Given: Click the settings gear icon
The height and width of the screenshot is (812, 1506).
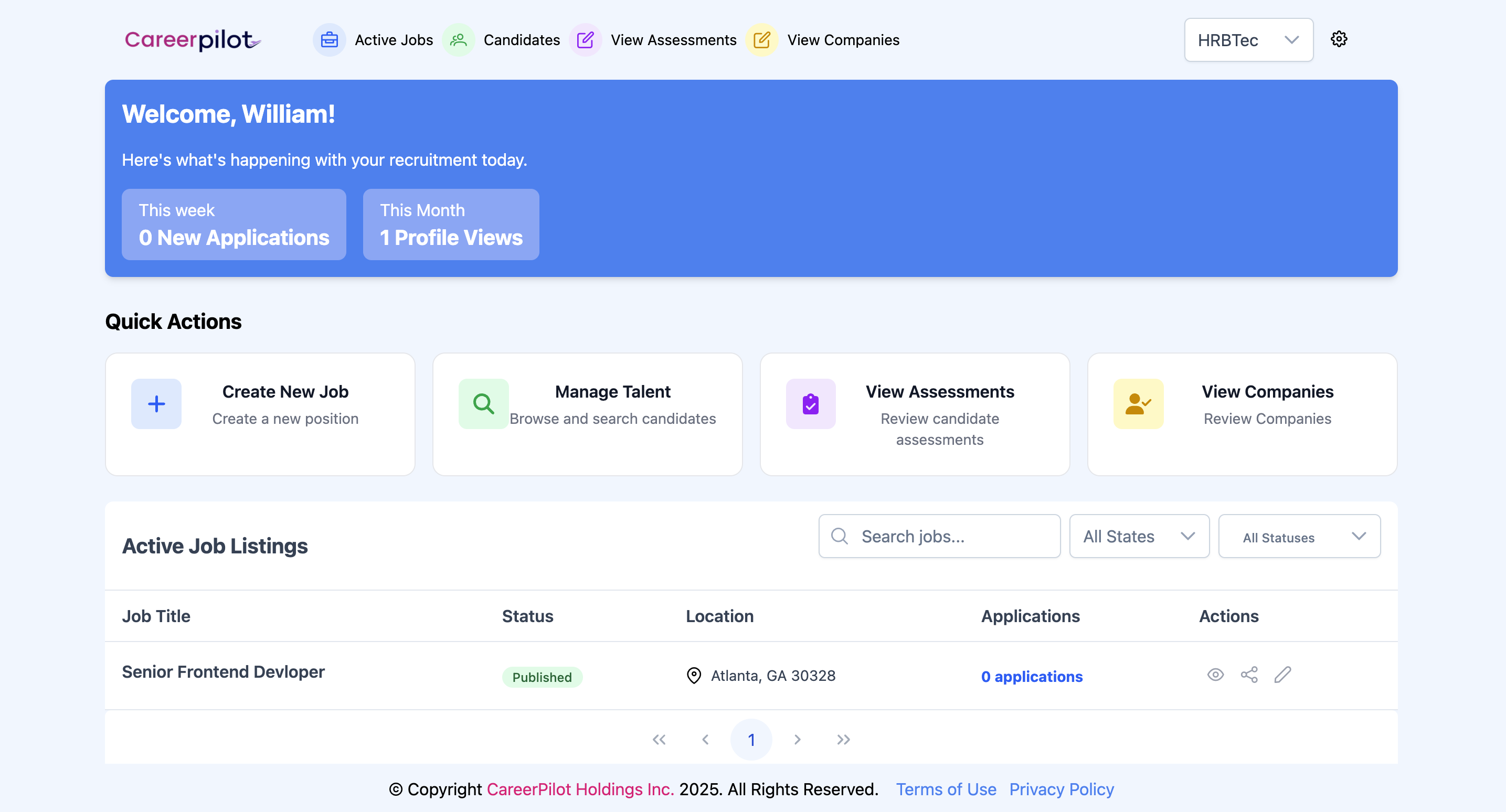Looking at the screenshot, I should pyautogui.click(x=1338, y=39).
